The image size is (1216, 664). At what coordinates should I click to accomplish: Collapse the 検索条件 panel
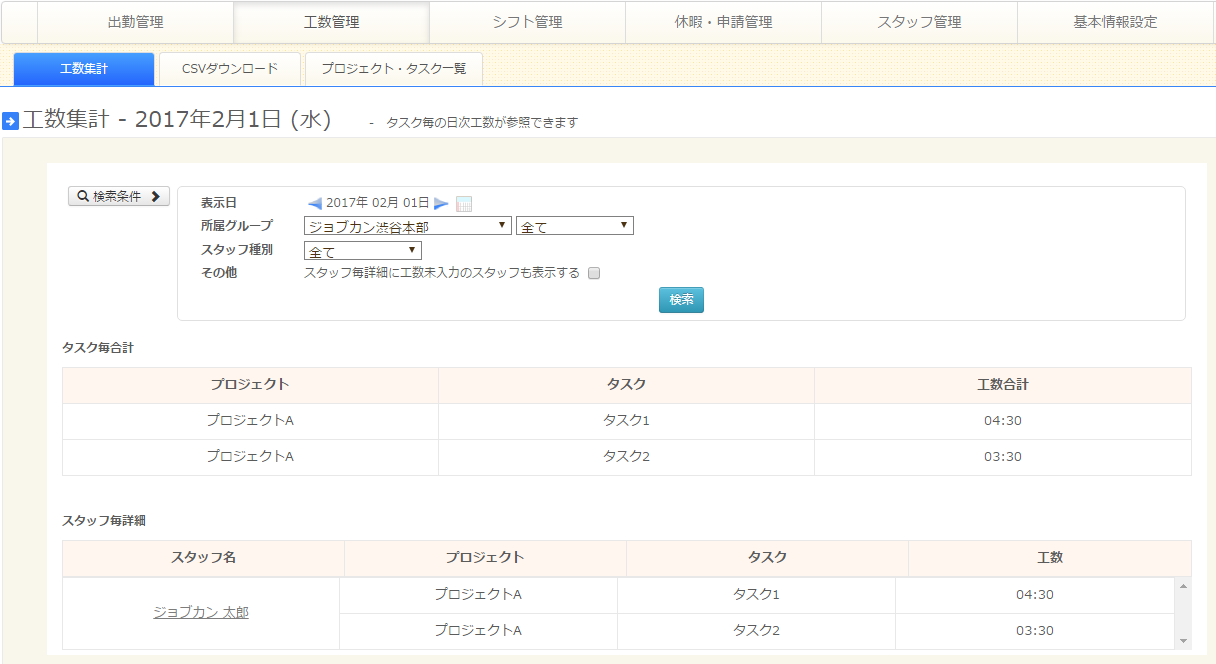(119, 196)
